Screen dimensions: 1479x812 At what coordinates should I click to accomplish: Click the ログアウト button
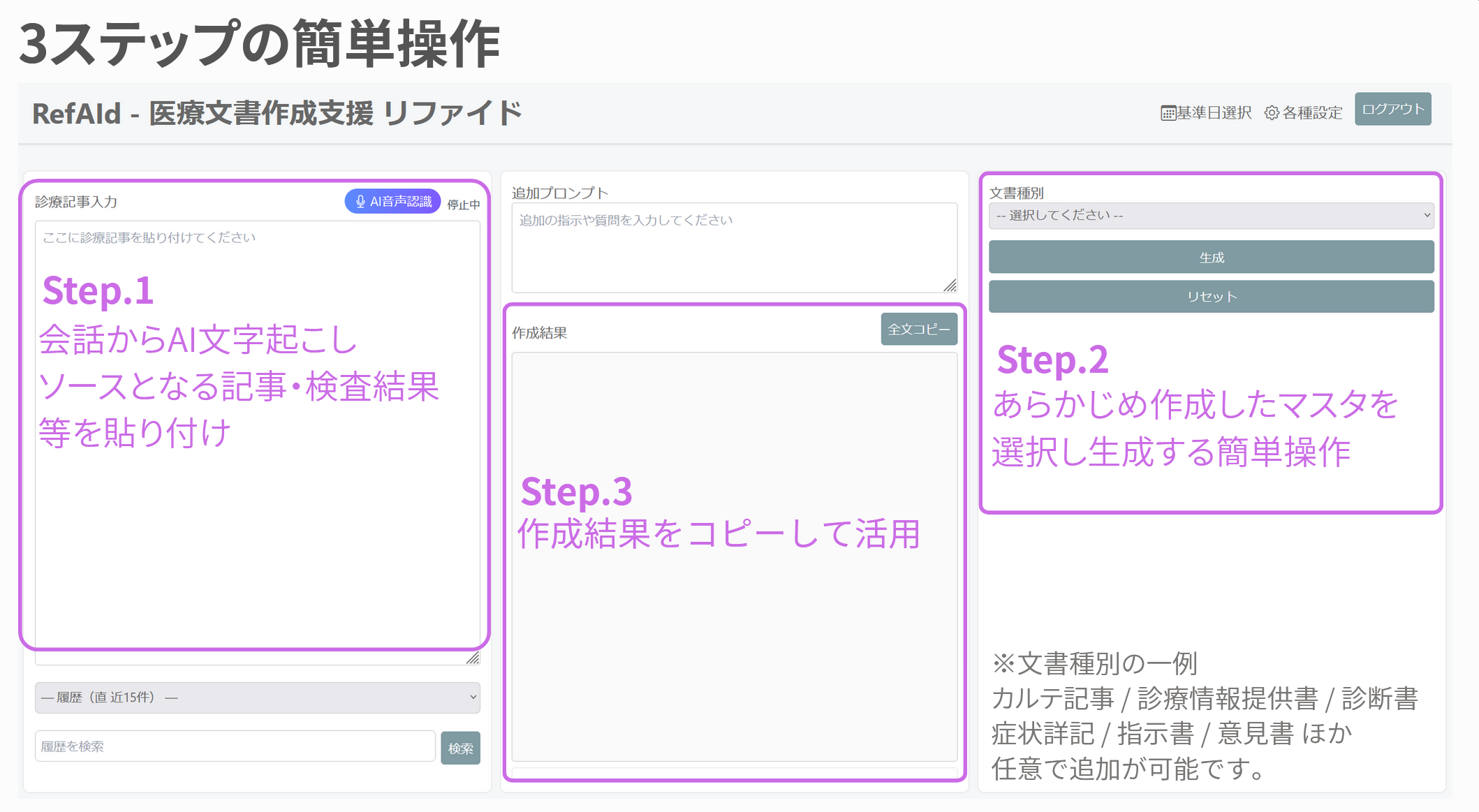(1392, 109)
